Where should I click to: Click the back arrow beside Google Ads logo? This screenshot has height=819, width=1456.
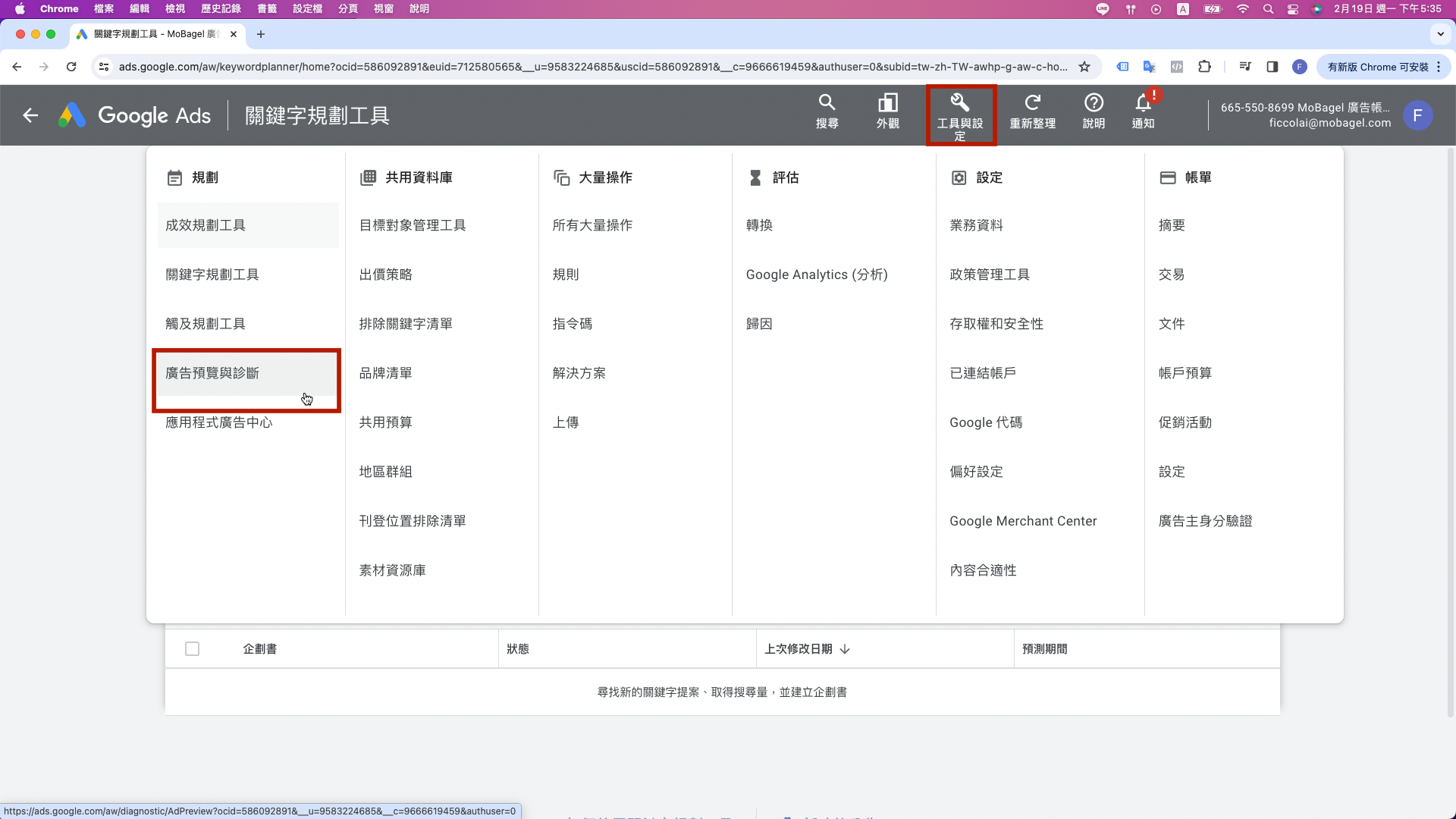(30, 115)
